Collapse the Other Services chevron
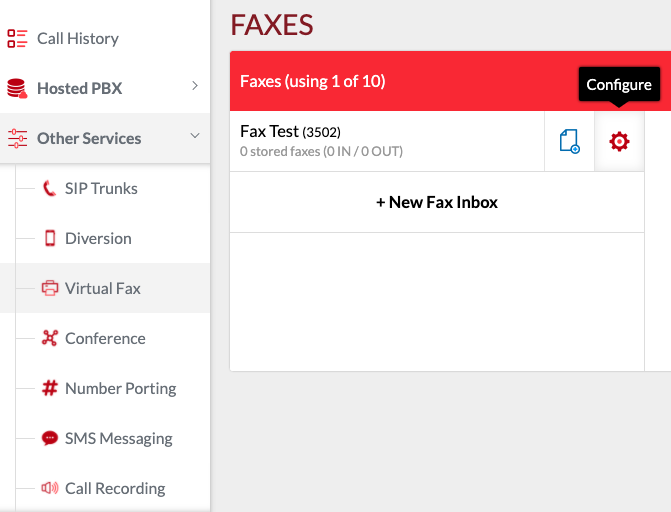 click(195, 136)
